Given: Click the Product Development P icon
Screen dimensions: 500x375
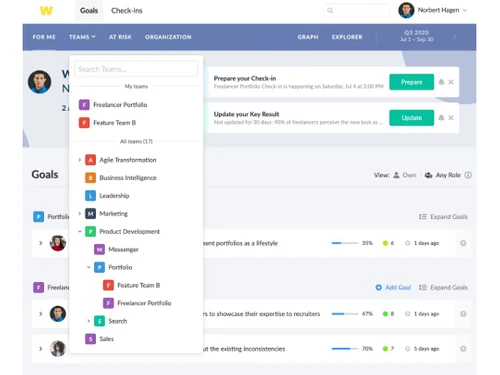Looking at the screenshot, I should pos(90,231).
